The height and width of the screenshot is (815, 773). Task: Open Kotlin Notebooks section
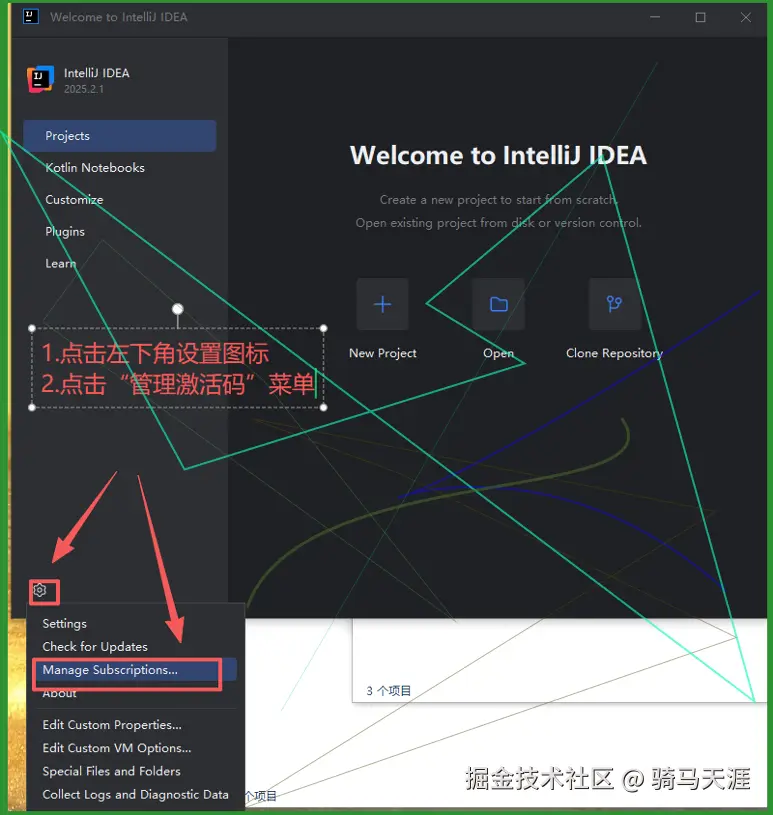[x=120, y=168]
